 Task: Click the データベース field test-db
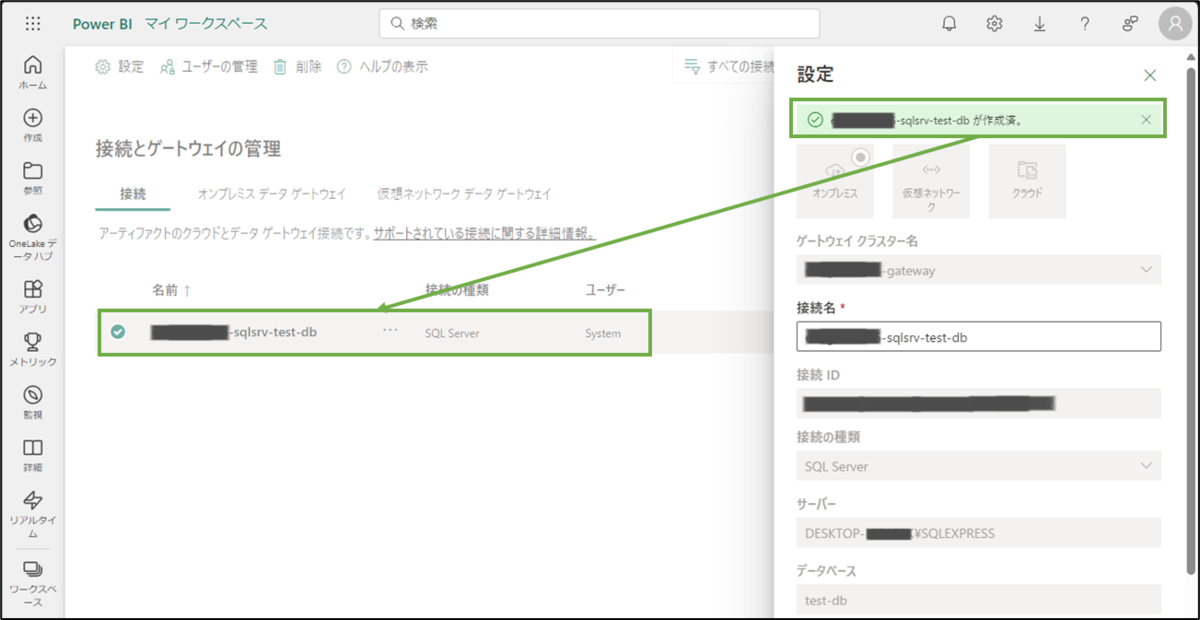coord(979,599)
